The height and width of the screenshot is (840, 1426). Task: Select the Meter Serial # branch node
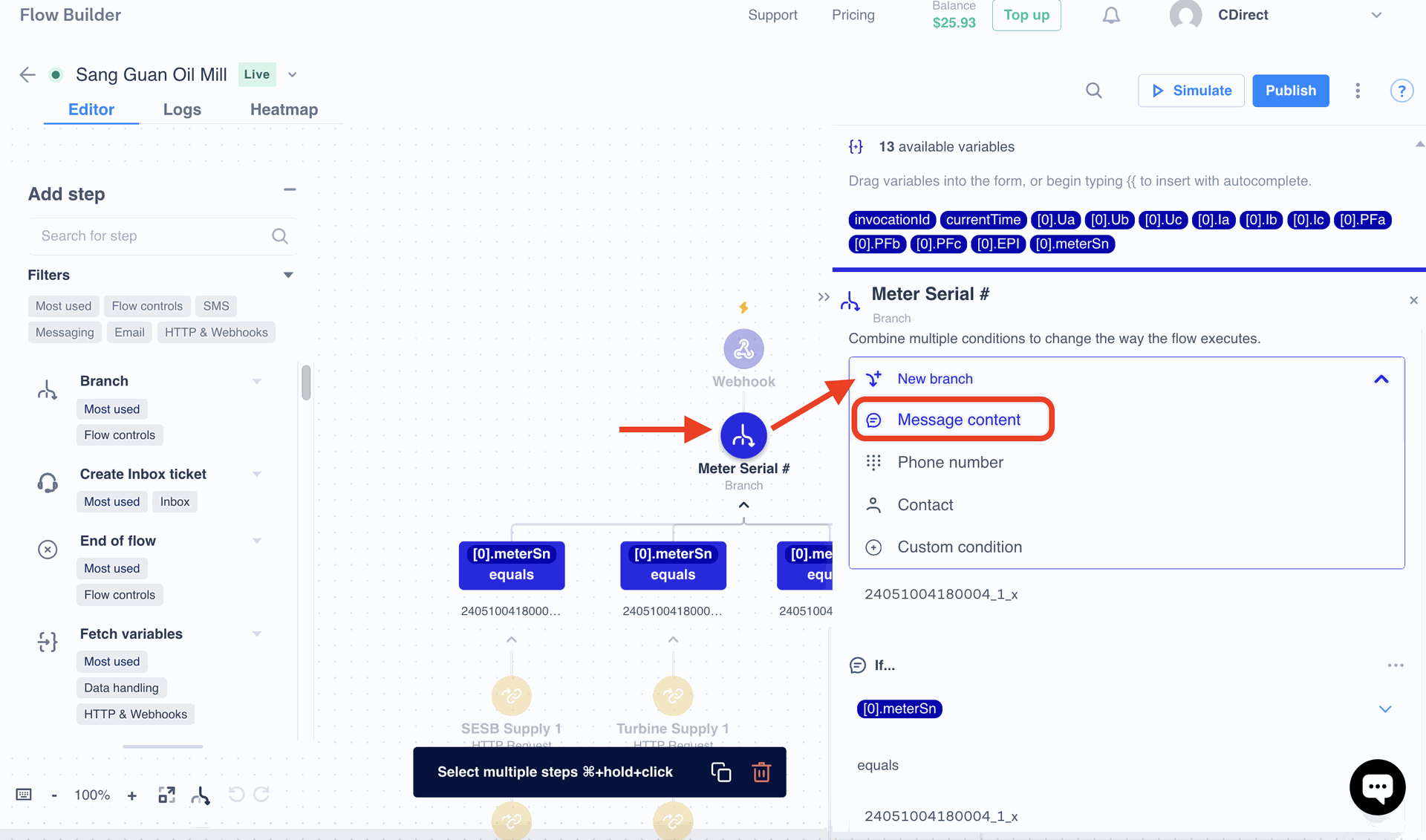pos(743,435)
